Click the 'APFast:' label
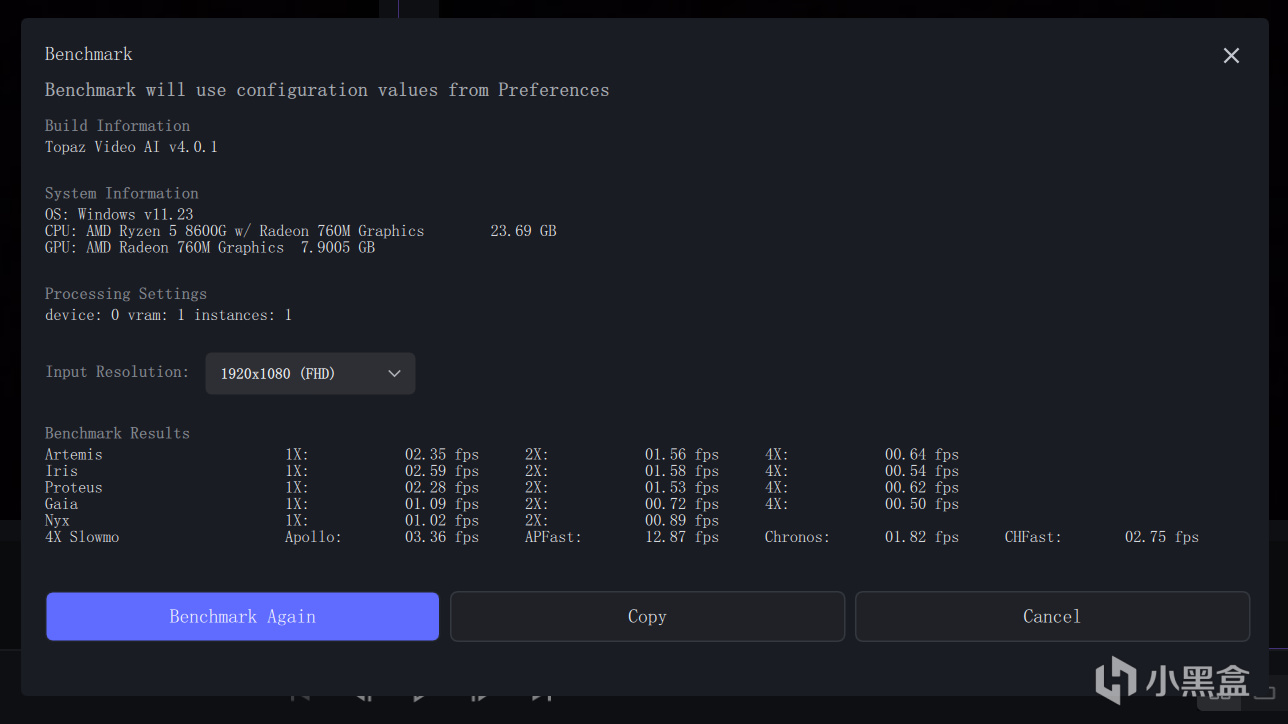This screenshot has height=724, width=1288. pyautogui.click(x=553, y=537)
